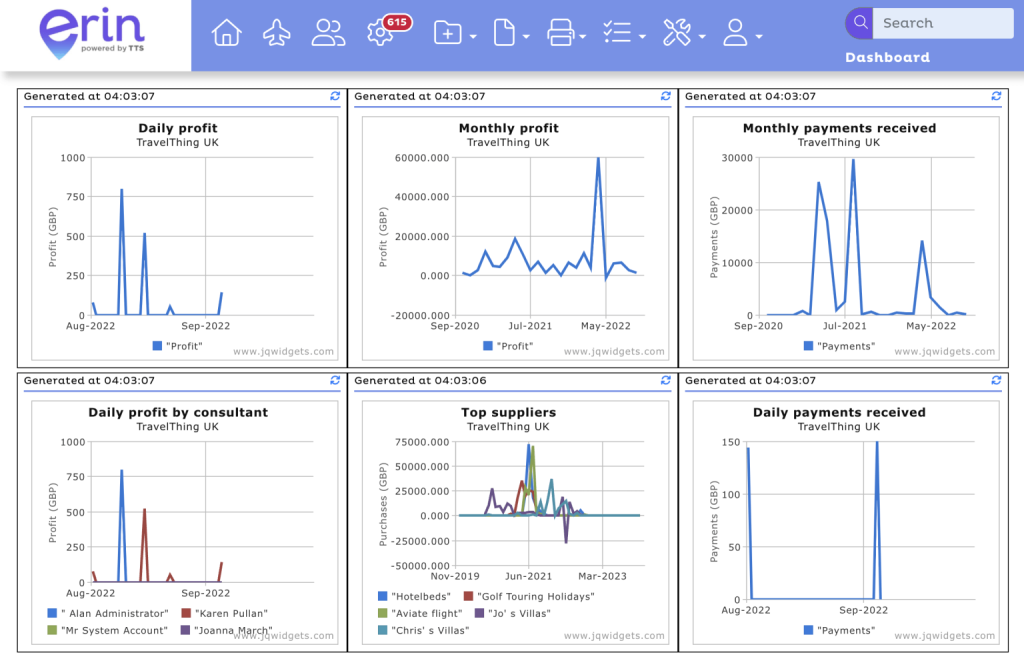
Task: Click the "Aviate flight" green color swatch
Action: click(x=384, y=613)
